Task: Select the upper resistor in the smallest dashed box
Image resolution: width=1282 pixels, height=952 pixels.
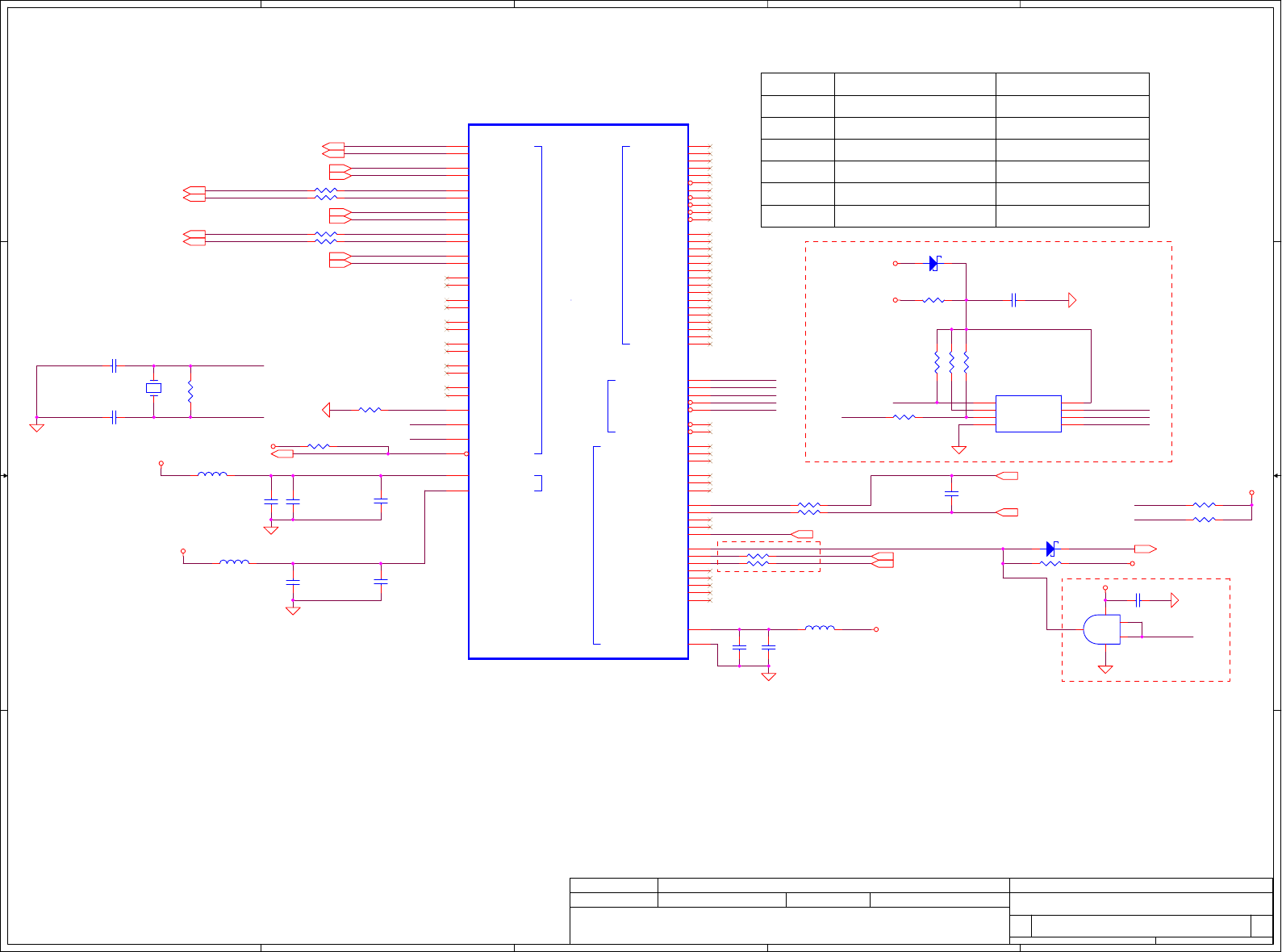Action: (758, 557)
